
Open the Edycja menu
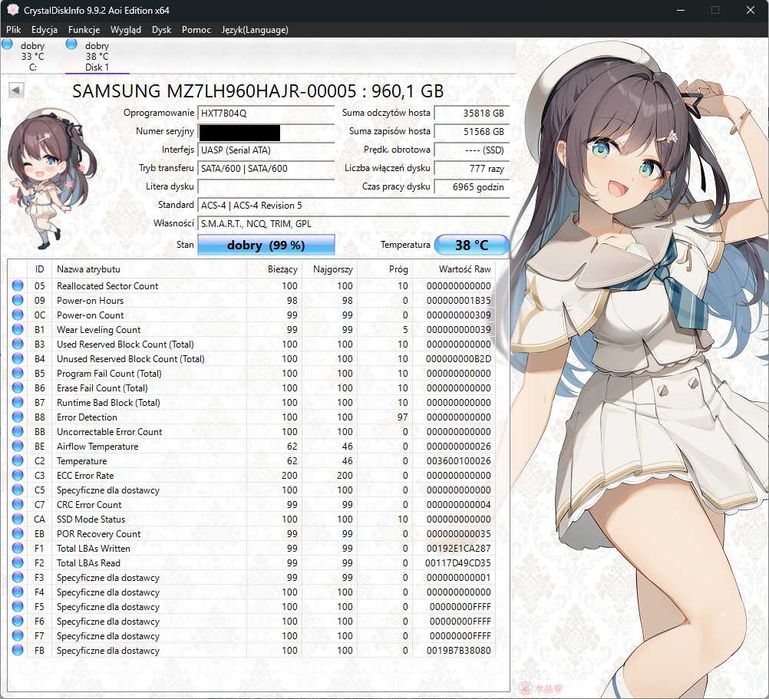point(44,29)
